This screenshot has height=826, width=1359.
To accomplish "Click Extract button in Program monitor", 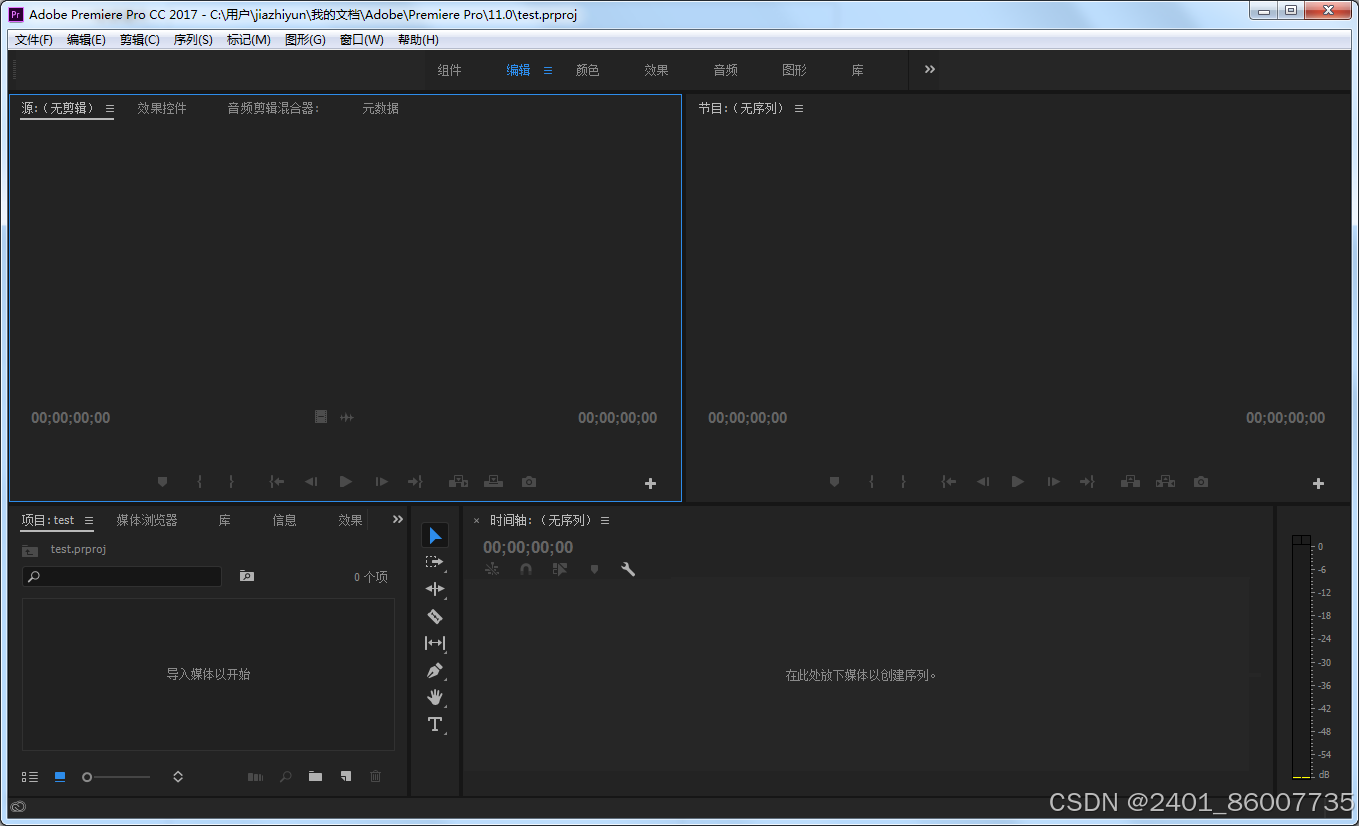I will [x=1166, y=482].
